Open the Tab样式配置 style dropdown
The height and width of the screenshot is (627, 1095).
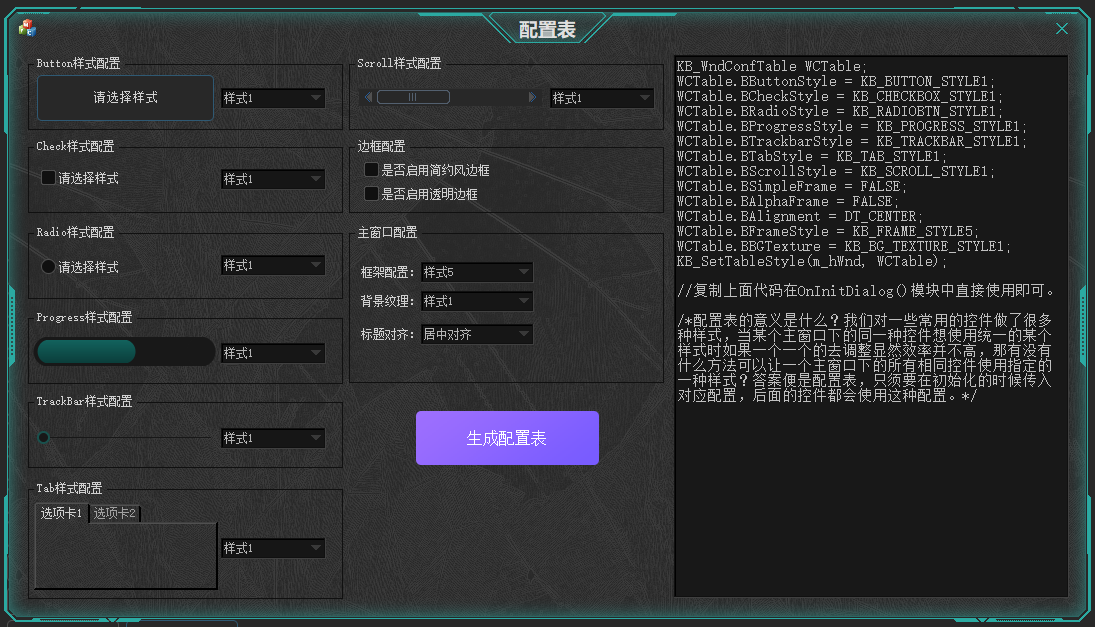pos(272,548)
